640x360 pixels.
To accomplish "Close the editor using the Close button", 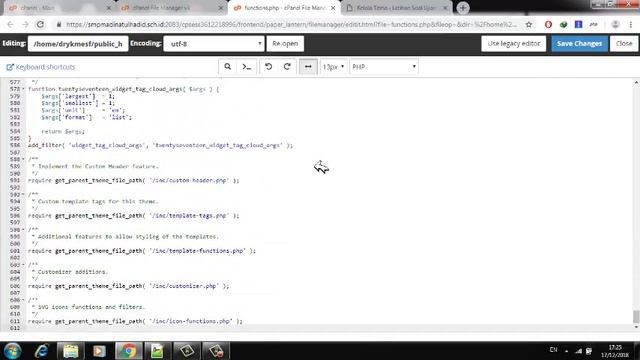I will [624, 44].
